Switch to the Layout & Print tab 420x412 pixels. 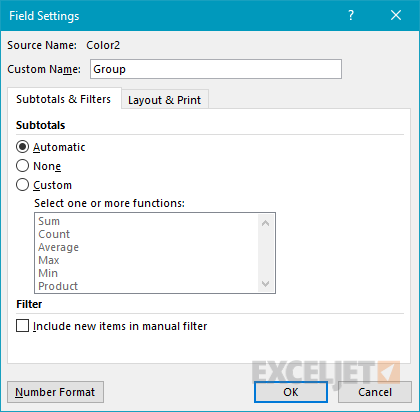[165, 100]
